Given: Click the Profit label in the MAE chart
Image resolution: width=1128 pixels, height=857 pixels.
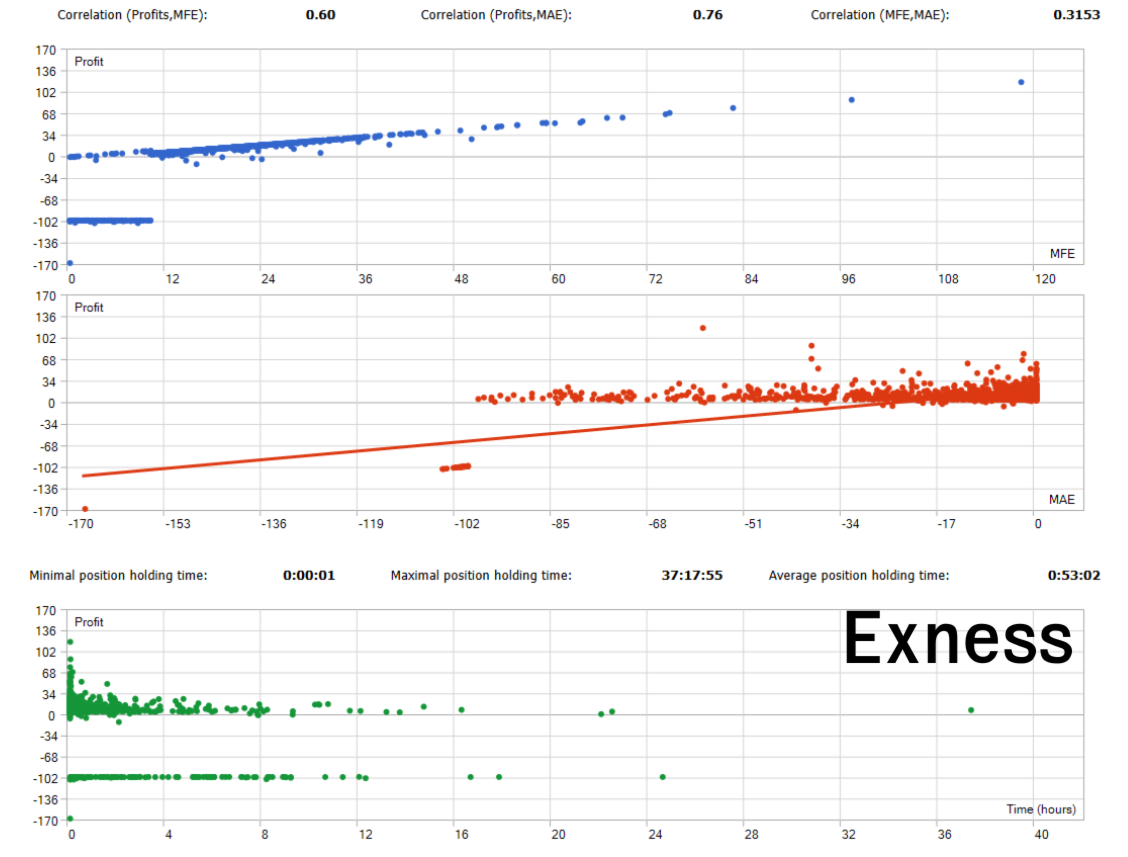Looking at the screenshot, I should click(89, 307).
